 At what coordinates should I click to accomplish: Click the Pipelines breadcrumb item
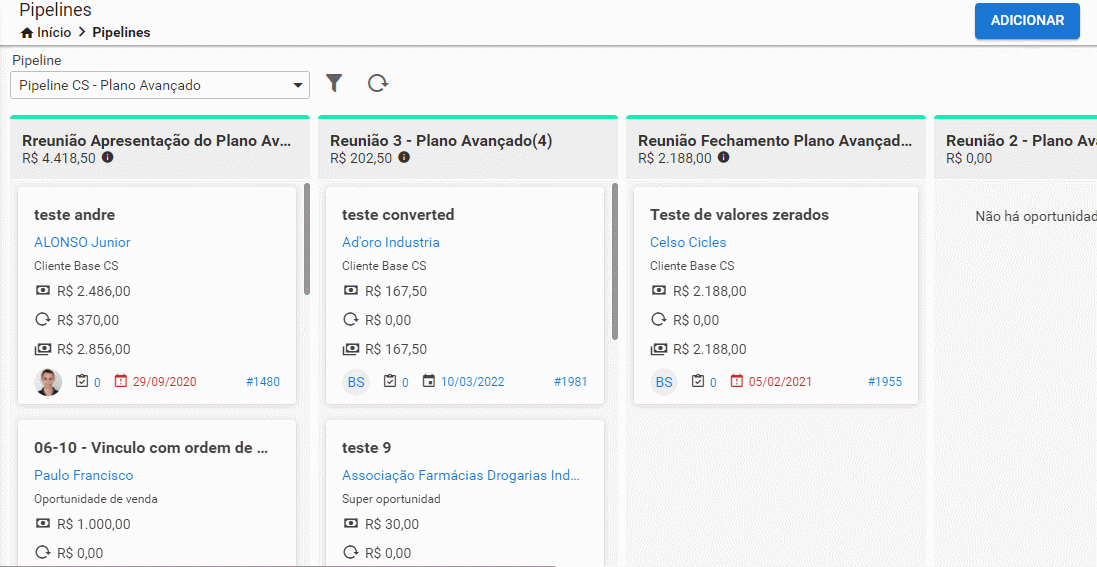click(x=121, y=32)
